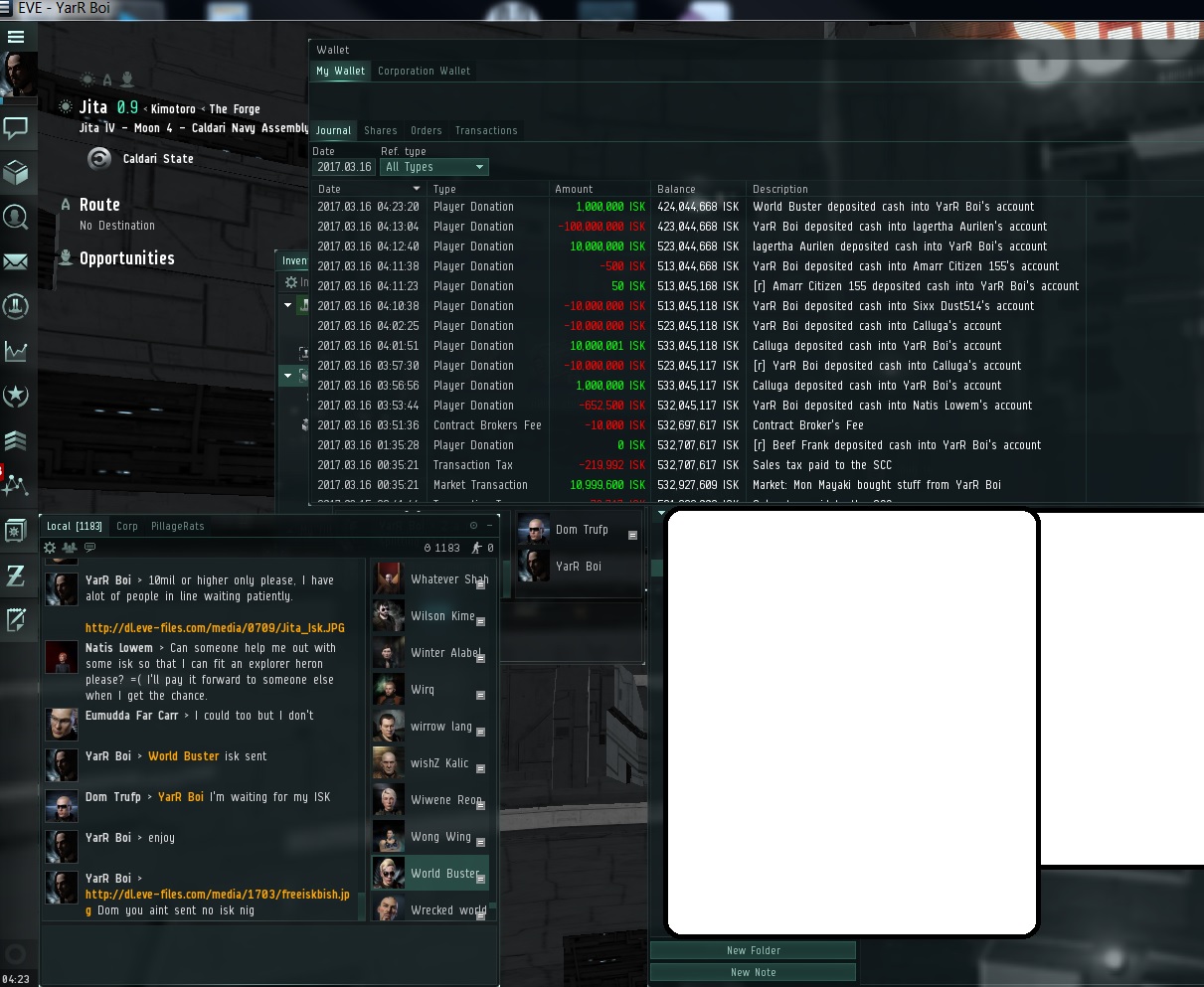This screenshot has width=1204, height=987.
Task: Click the menu icon next to World Buster
Action: click(480, 879)
